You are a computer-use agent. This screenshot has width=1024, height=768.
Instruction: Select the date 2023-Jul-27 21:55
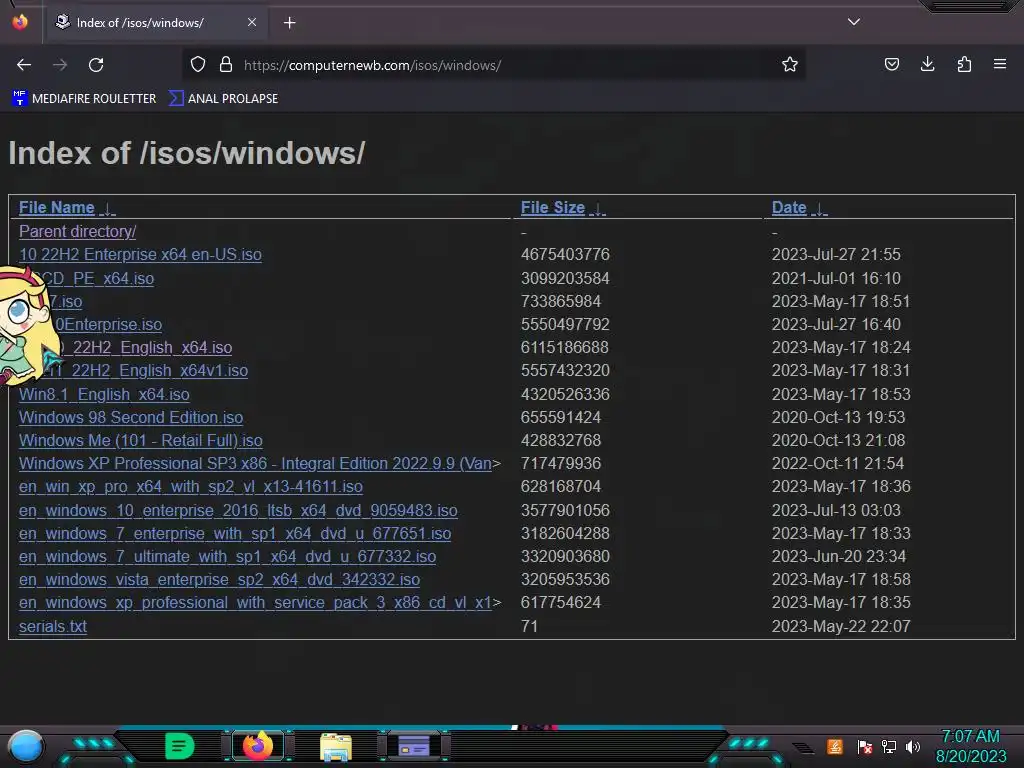tap(836, 254)
